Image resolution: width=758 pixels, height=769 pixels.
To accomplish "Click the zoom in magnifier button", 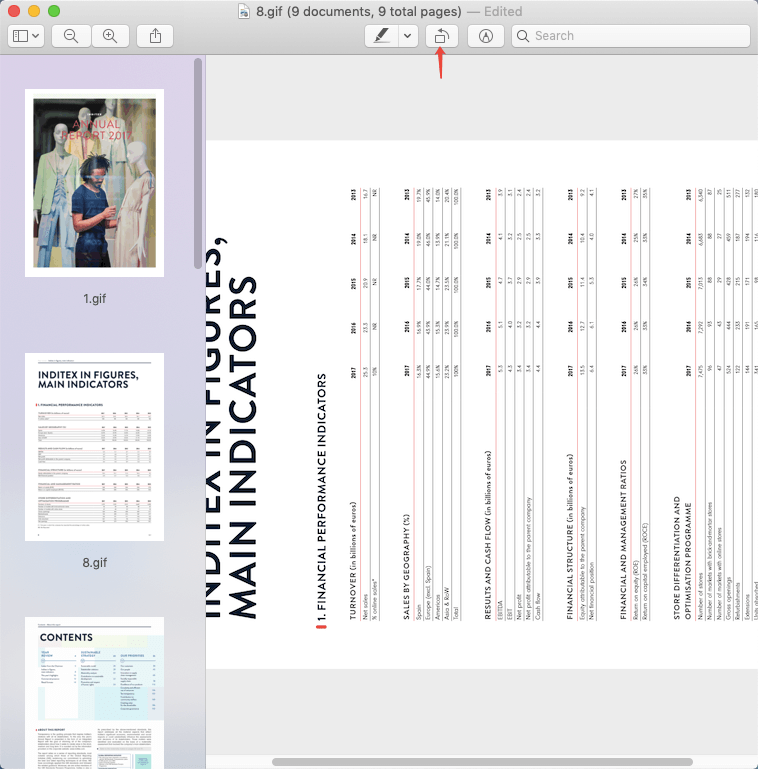I will 110,36.
